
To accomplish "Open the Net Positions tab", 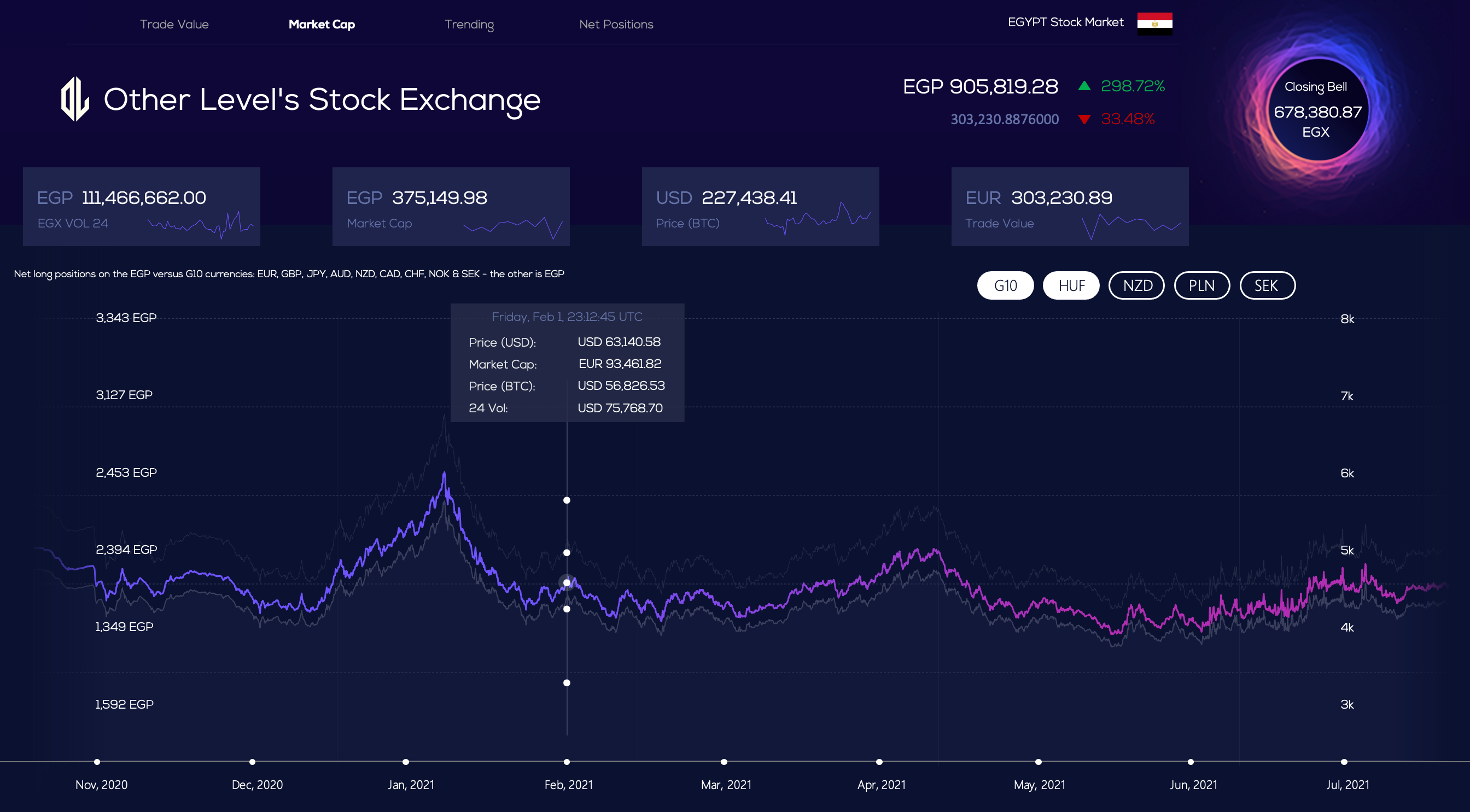I will (616, 24).
